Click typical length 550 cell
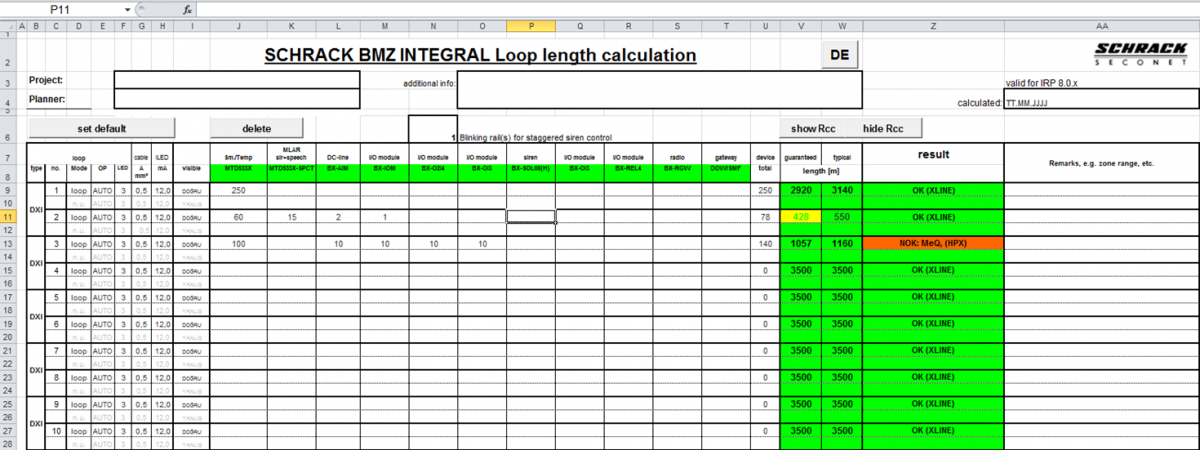The width and height of the screenshot is (1200, 450). coord(842,217)
